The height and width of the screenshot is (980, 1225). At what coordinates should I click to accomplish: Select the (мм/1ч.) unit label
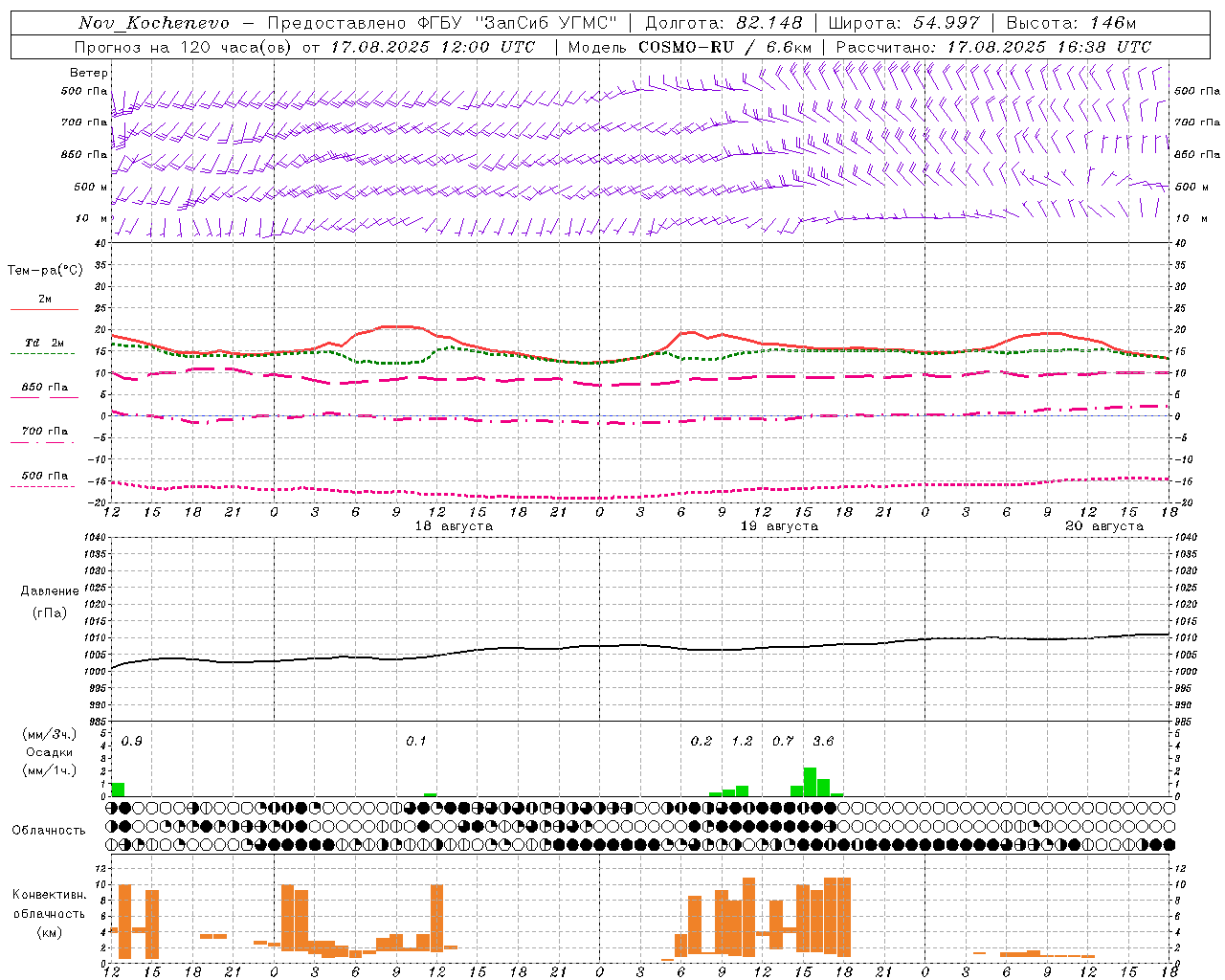pyautogui.click(x=50, y=770)
